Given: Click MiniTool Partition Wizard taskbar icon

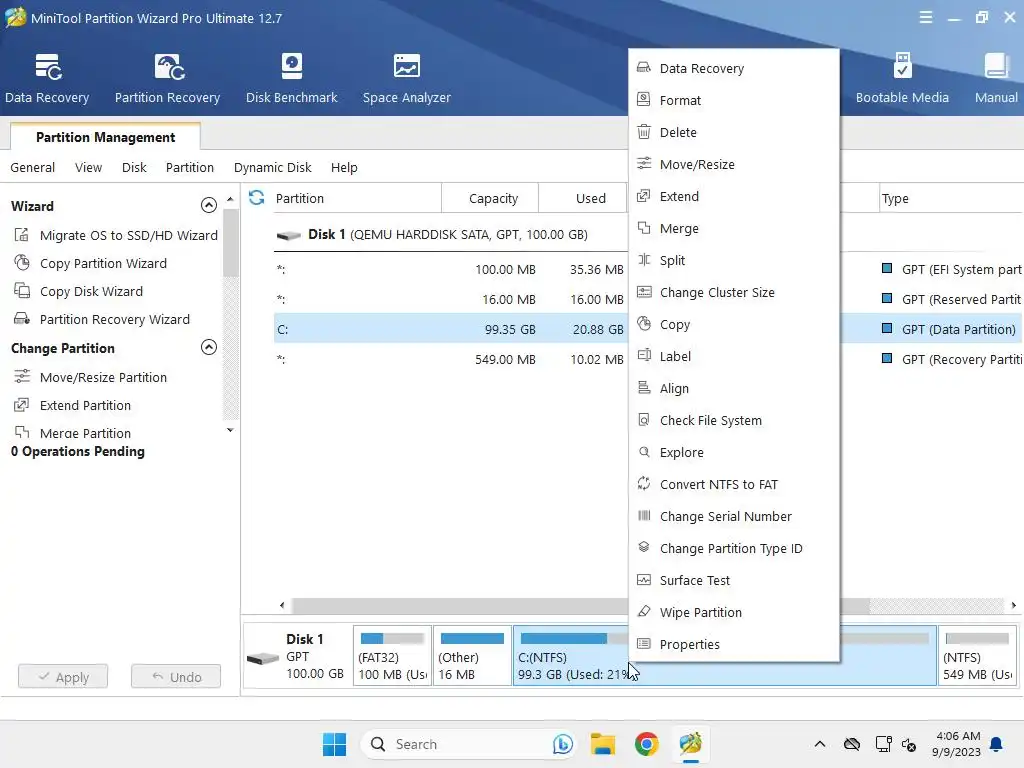Looking at the screenshot, I should click(690, 744).
